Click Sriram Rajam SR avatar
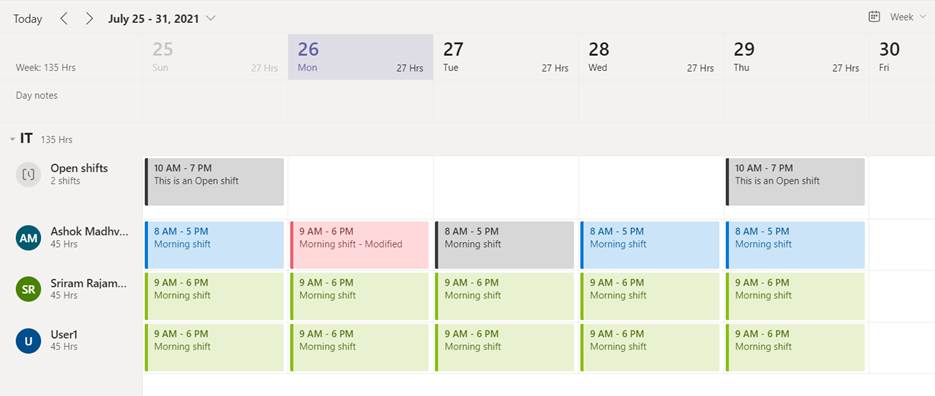Viewport: 935px width, 396px height. (x=28, y=289)
